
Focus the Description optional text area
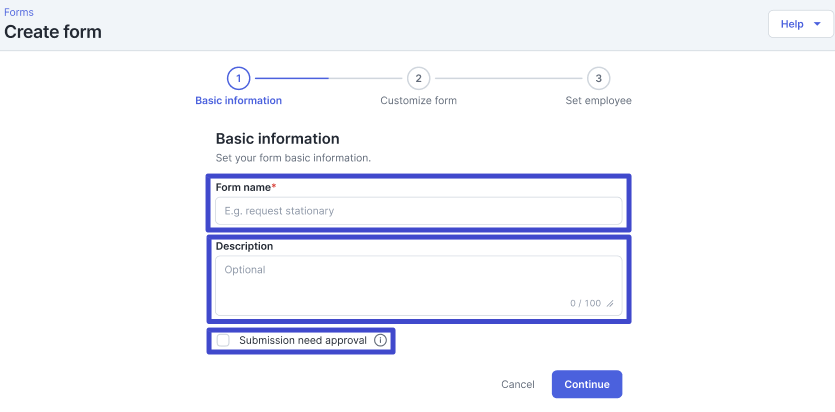pos(419,286)
